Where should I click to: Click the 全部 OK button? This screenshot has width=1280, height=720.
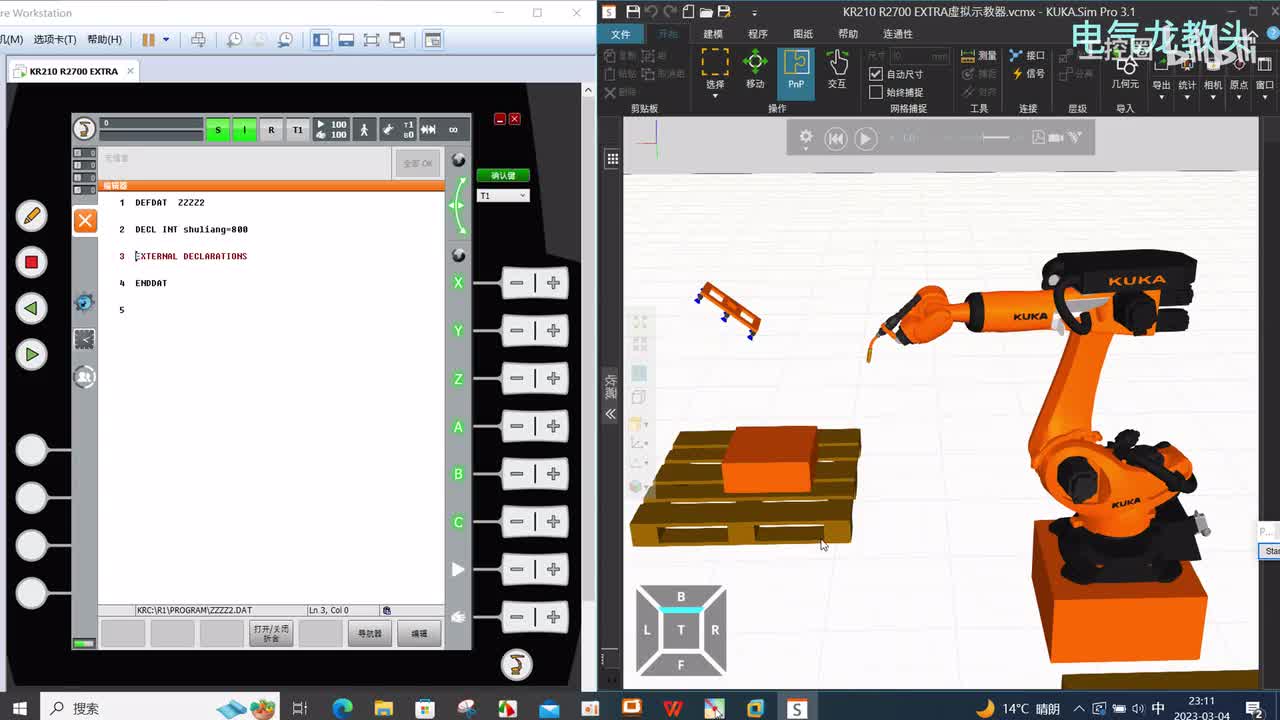click(417, 163)
